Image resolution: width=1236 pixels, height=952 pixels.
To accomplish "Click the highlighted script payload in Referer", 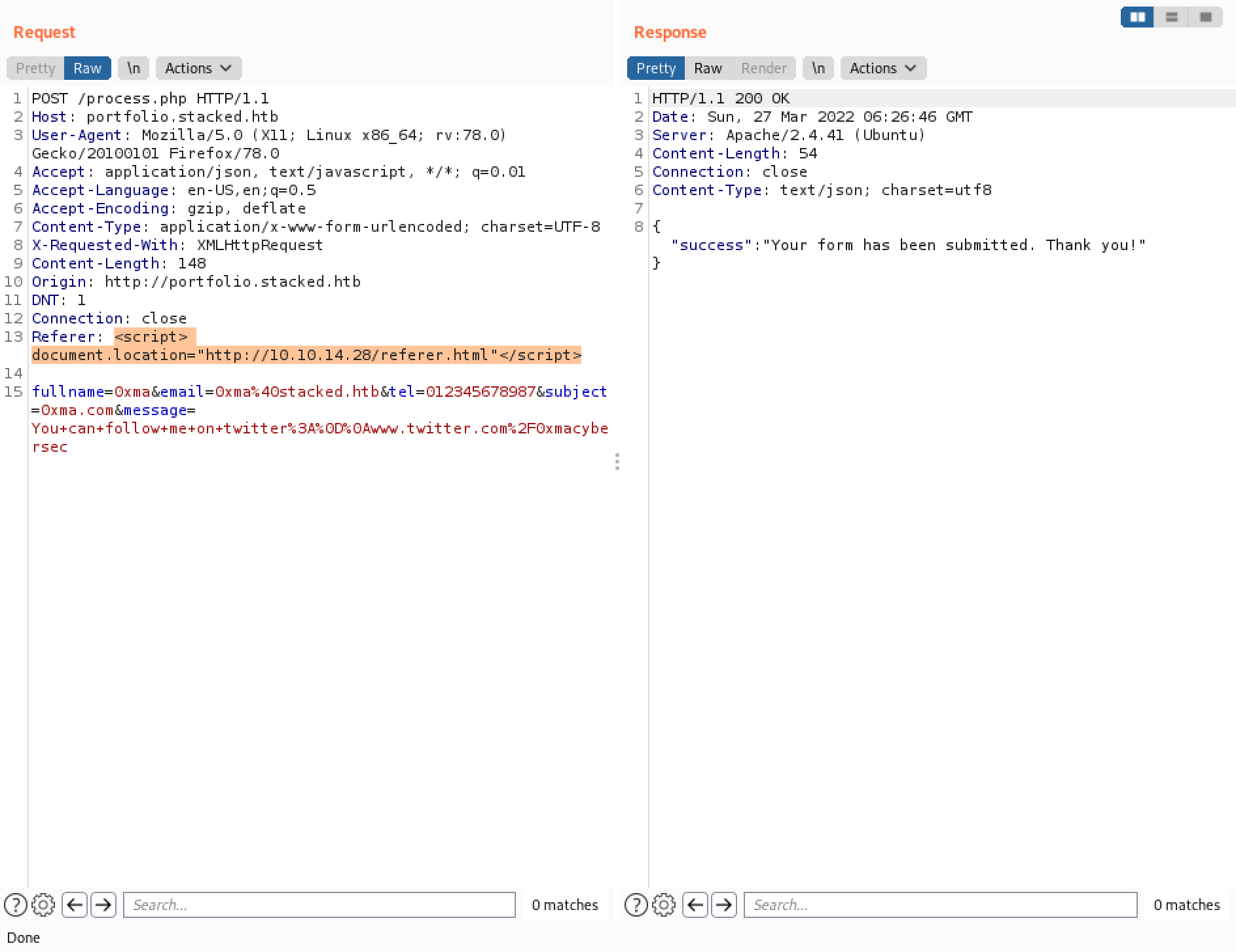I will pos(306,346).
